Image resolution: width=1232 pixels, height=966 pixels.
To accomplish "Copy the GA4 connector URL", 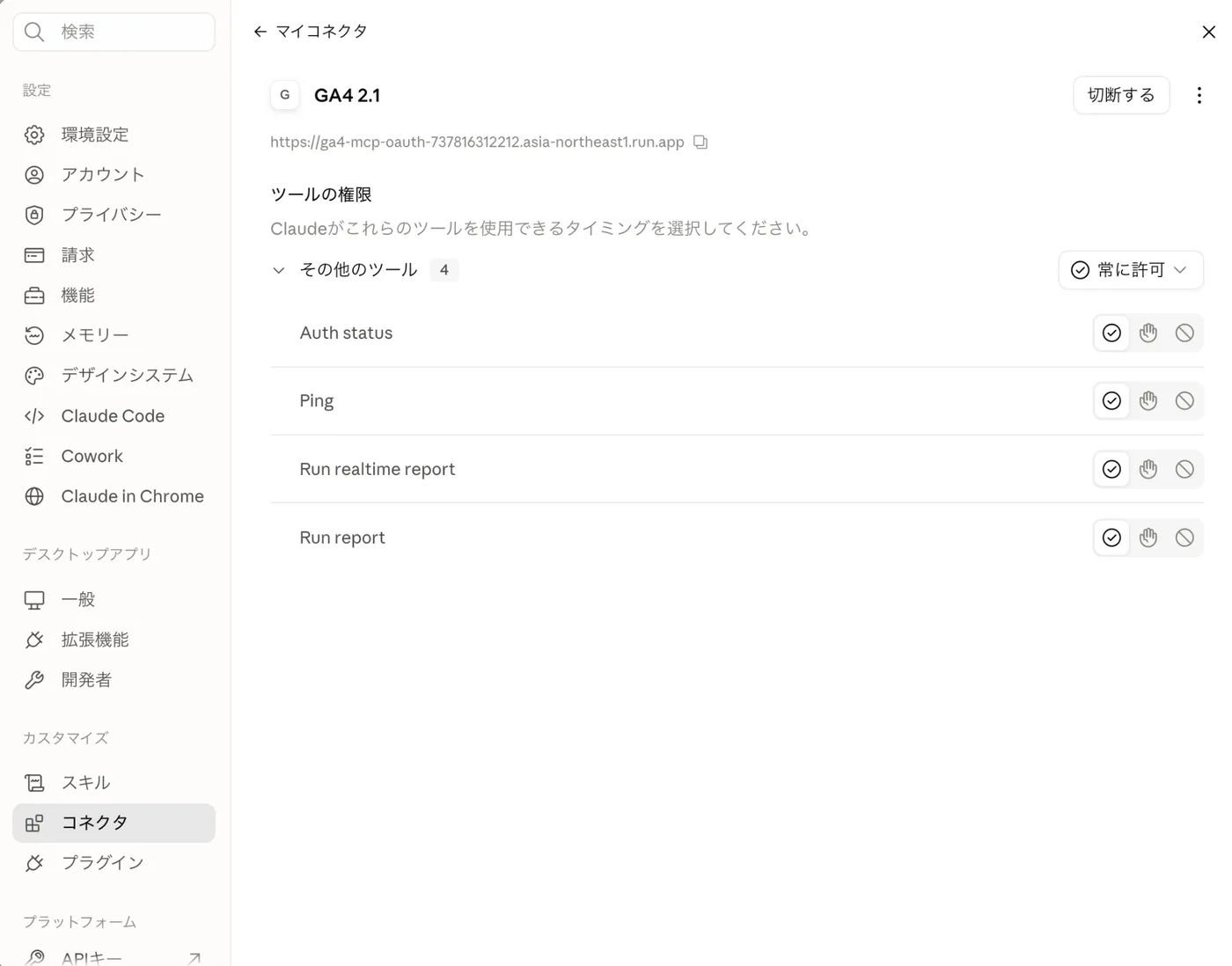I will click(700, 142).
